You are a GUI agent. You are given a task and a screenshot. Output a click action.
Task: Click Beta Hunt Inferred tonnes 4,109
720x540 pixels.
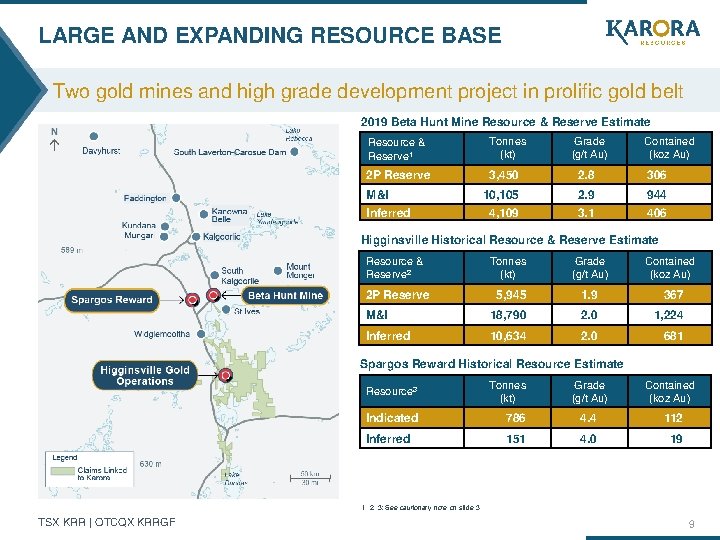503,213
